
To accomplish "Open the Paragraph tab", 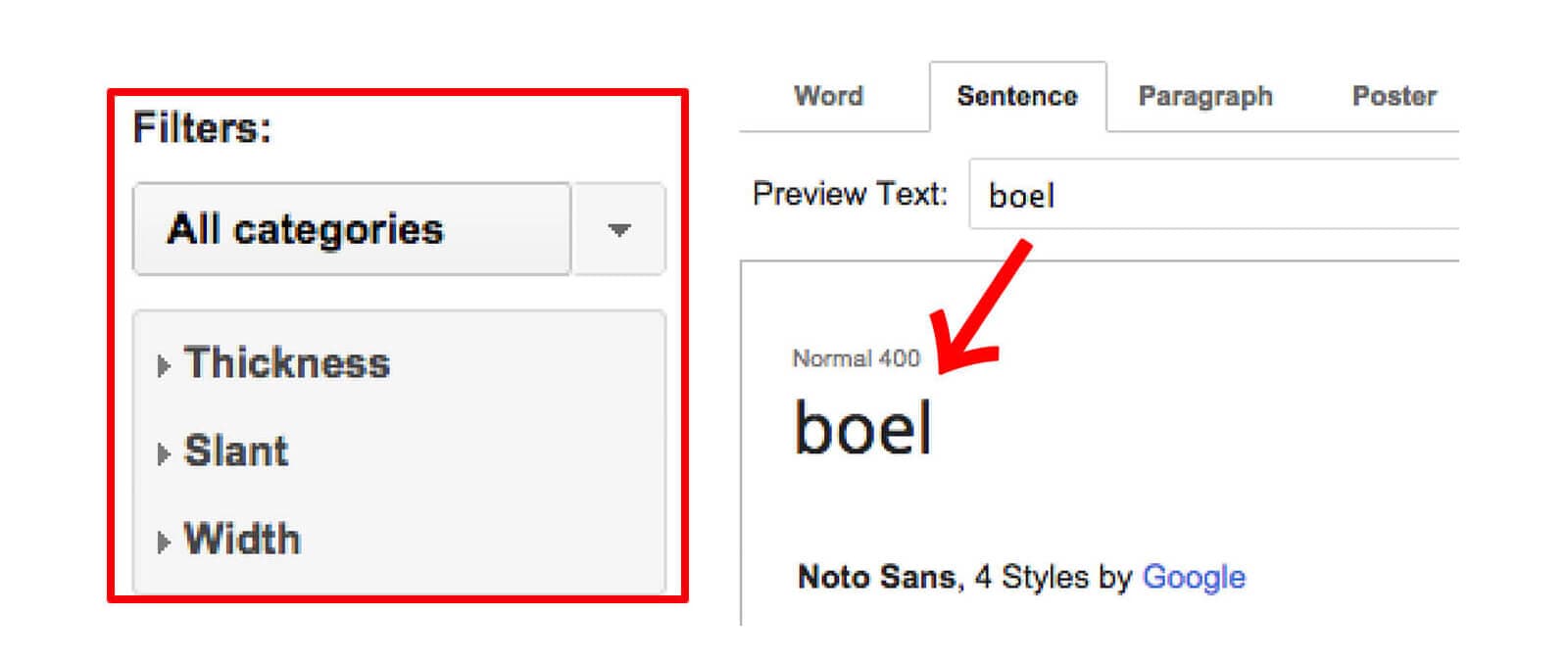I will pos(1204,96).
